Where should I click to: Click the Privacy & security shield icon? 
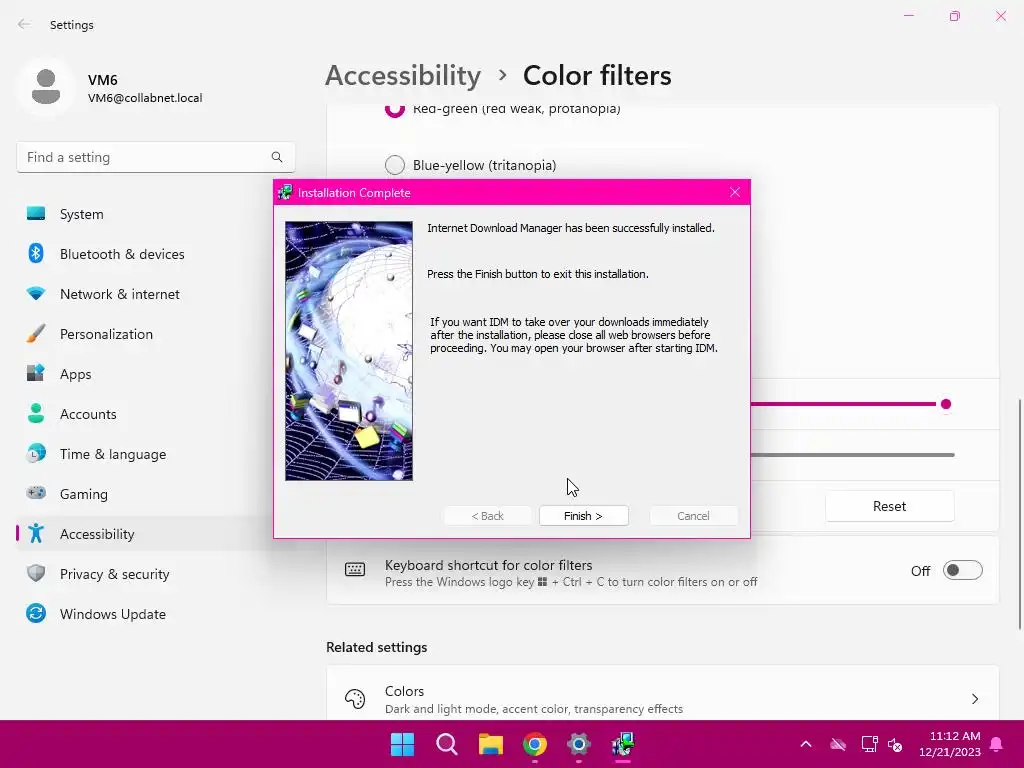[36, 573]
